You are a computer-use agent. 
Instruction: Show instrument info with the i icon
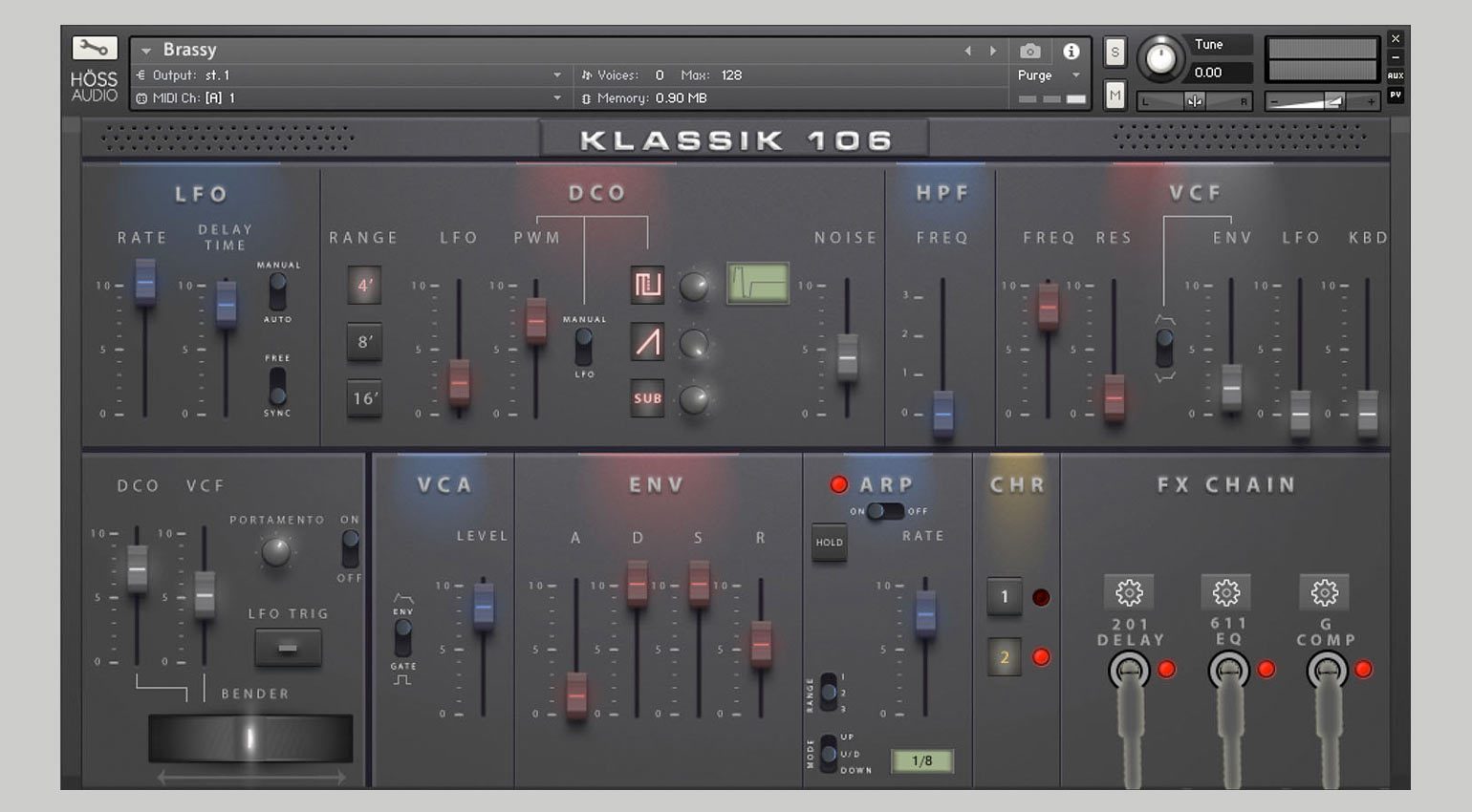(1072, 51)
